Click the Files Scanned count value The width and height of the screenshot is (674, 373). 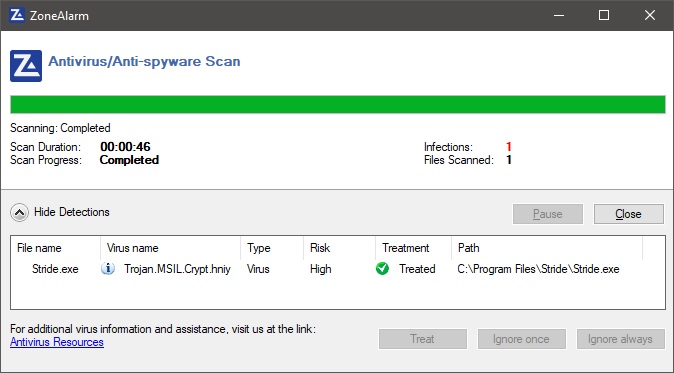509,160
